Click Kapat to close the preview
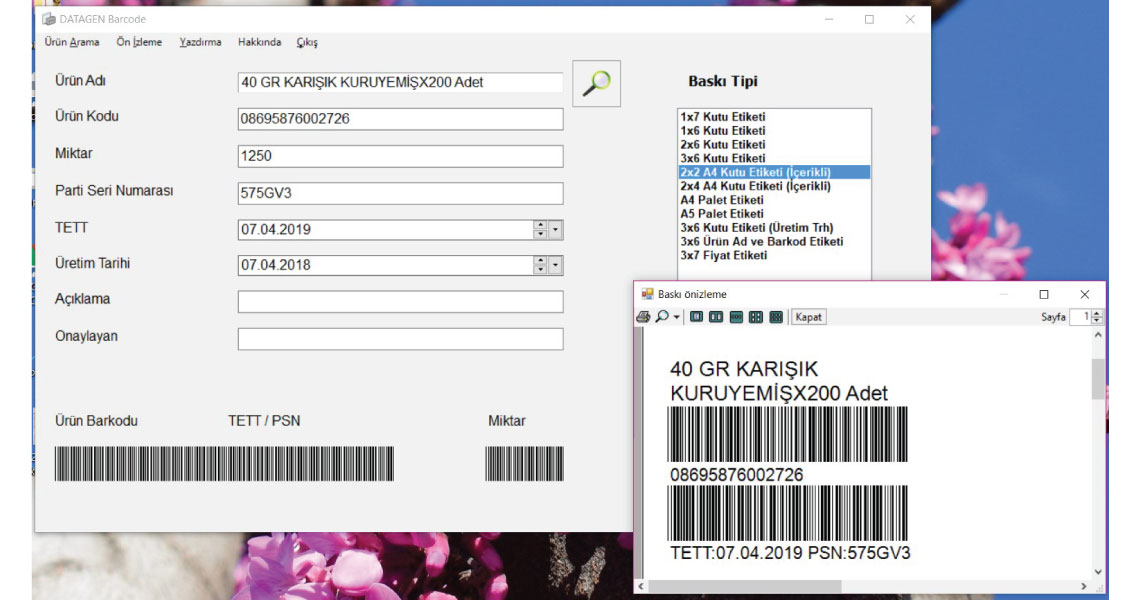Image resolution: width=1140 pixels, height=600 pixels. [808, 317]
